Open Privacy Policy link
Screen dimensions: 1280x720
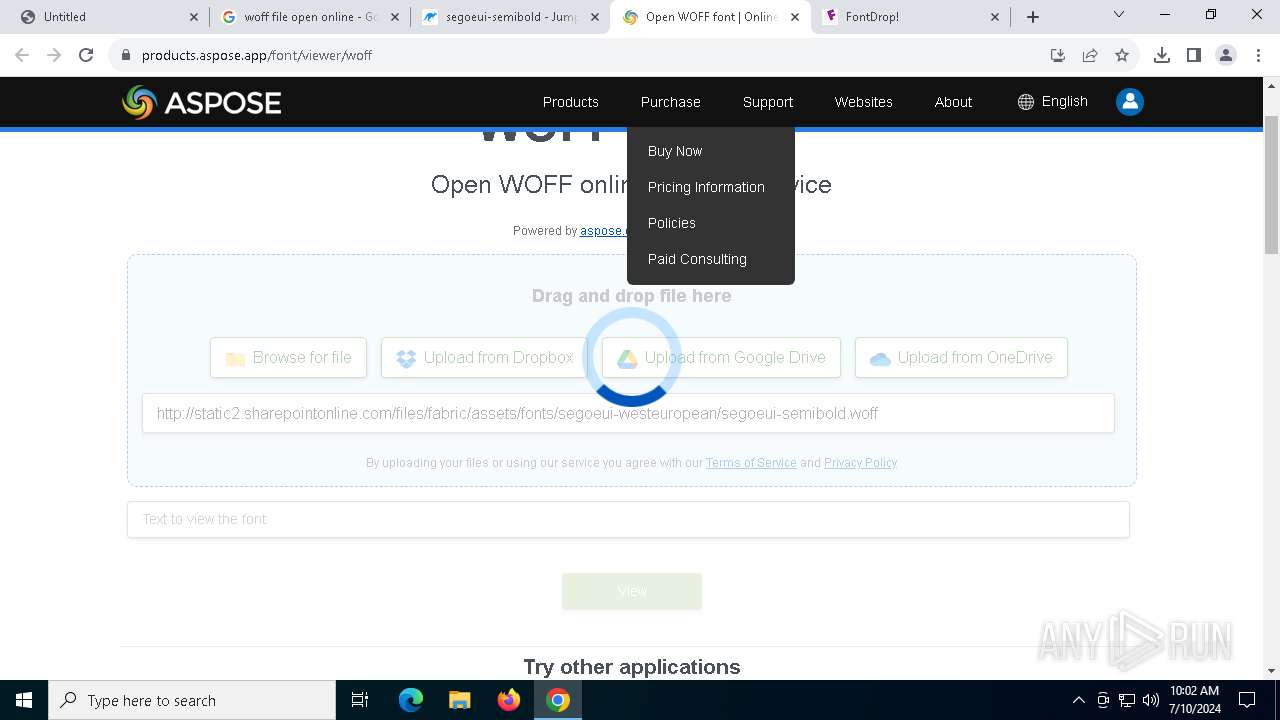[860, 463]
